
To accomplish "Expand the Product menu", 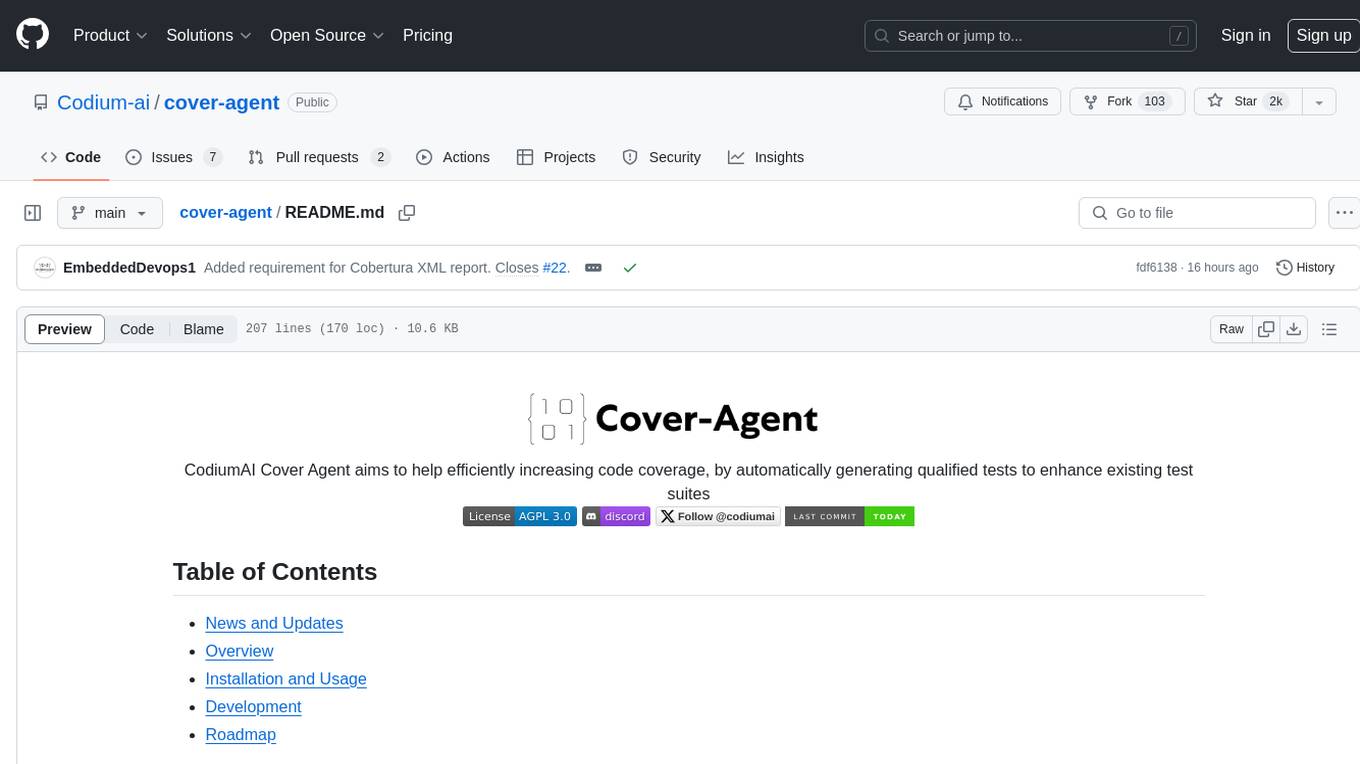I will 110,35.
